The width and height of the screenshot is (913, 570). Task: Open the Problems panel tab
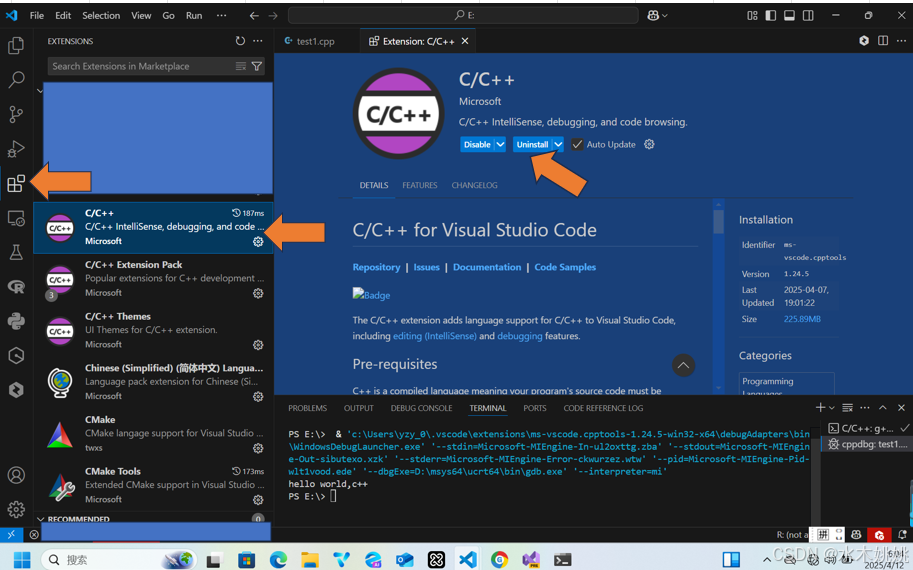pos(307,408)
